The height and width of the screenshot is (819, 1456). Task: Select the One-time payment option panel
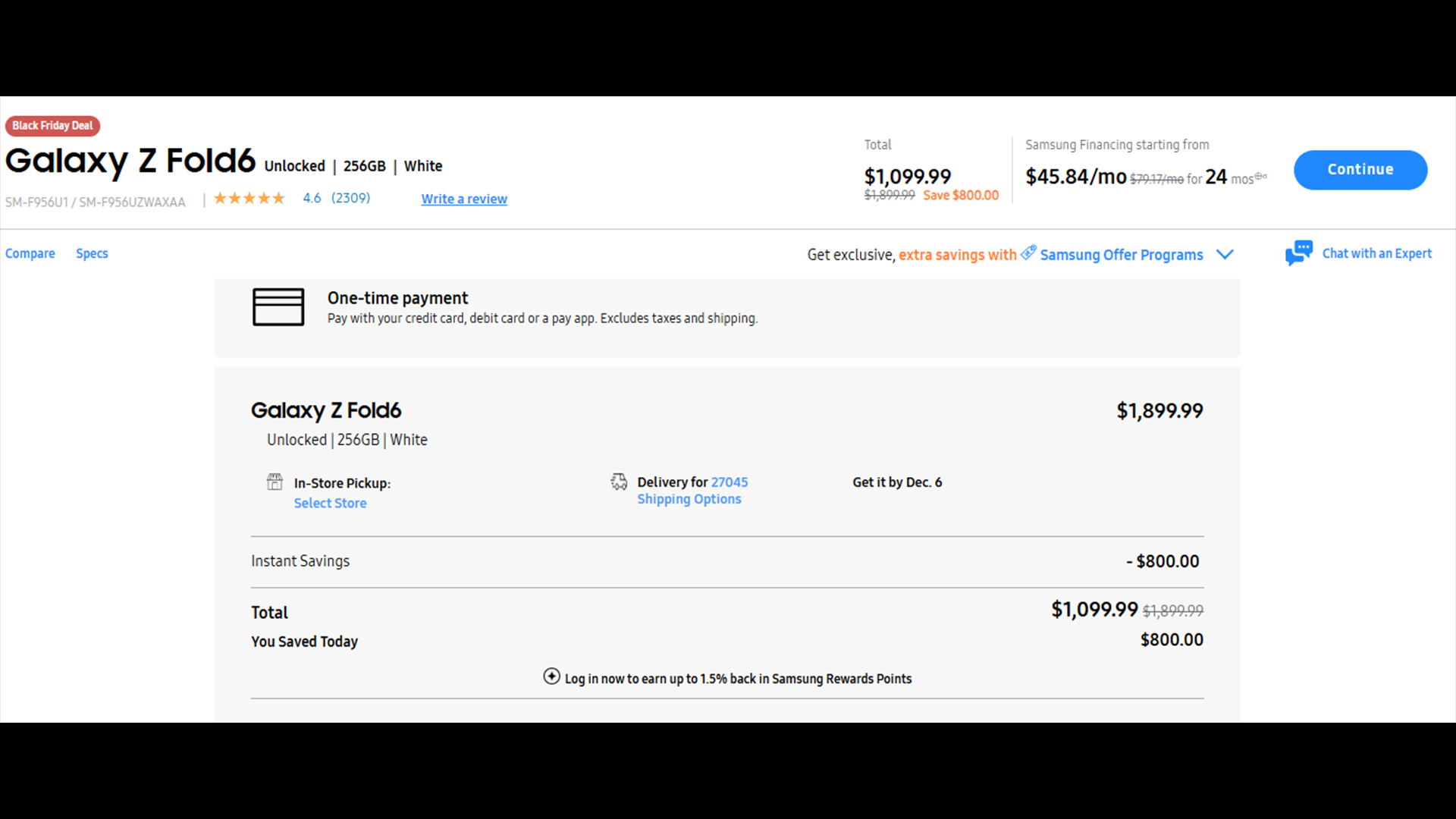pyautogui.click(x=726, y=318)
